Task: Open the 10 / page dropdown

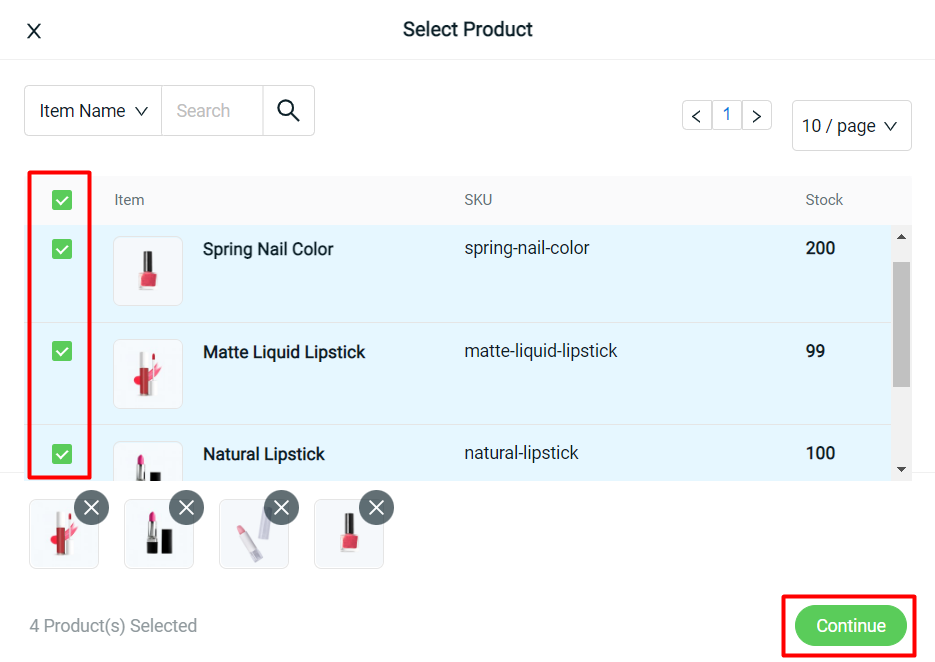Action: (851, 126)
